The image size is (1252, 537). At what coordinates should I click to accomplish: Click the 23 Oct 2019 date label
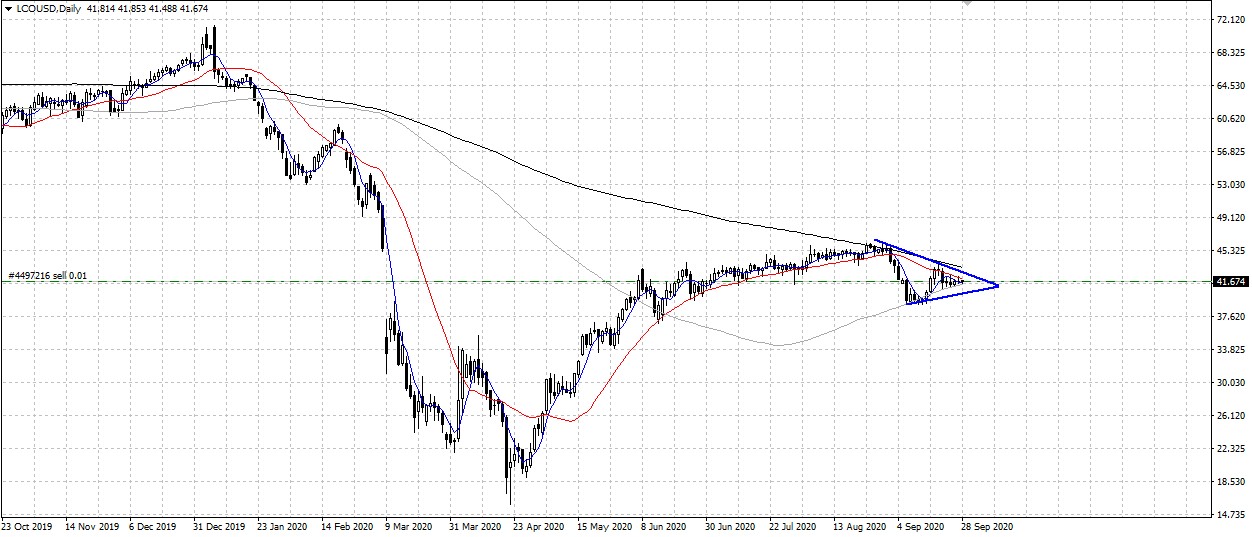(26, 525)
